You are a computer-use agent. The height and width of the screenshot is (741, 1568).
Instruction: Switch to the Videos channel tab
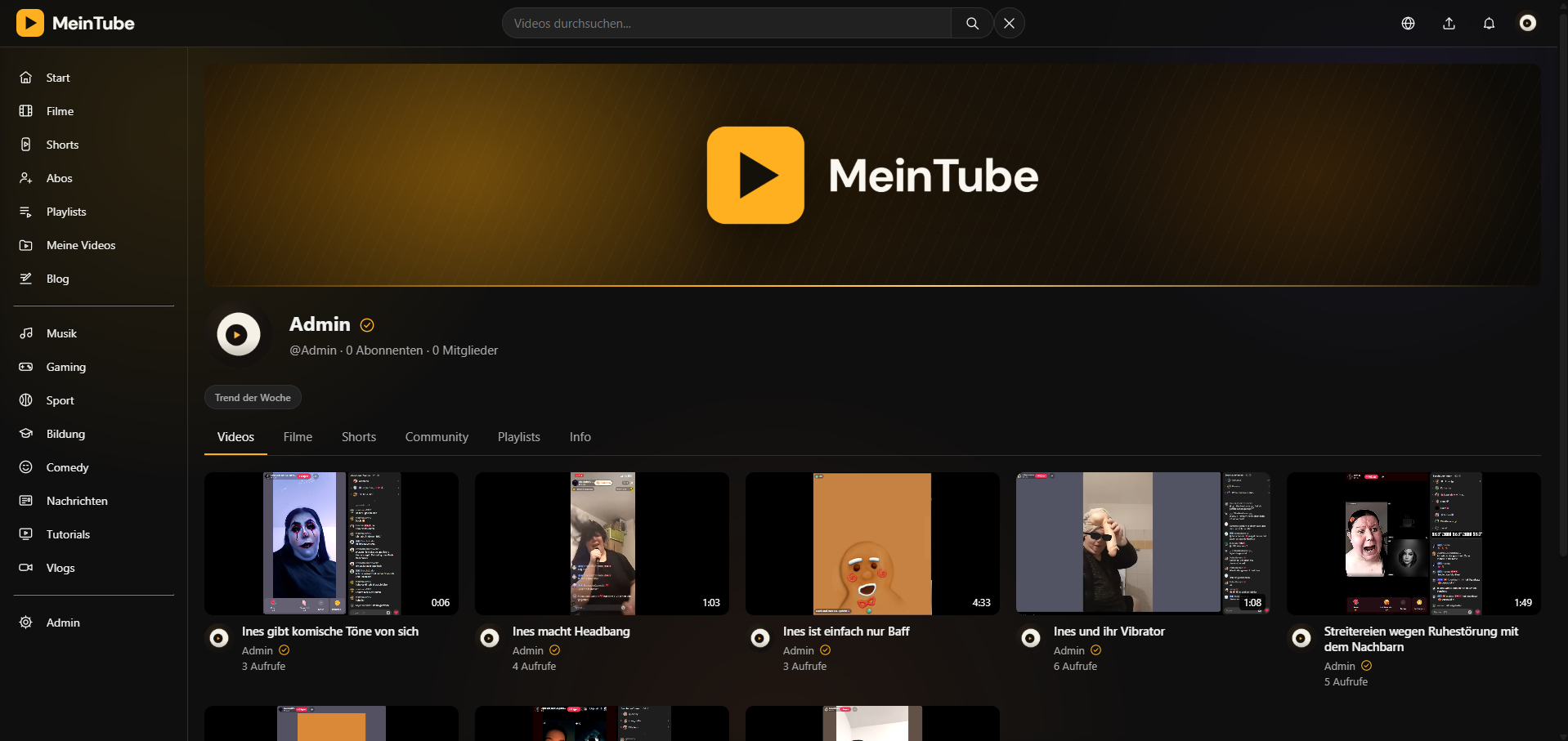[x=235, y=437]
